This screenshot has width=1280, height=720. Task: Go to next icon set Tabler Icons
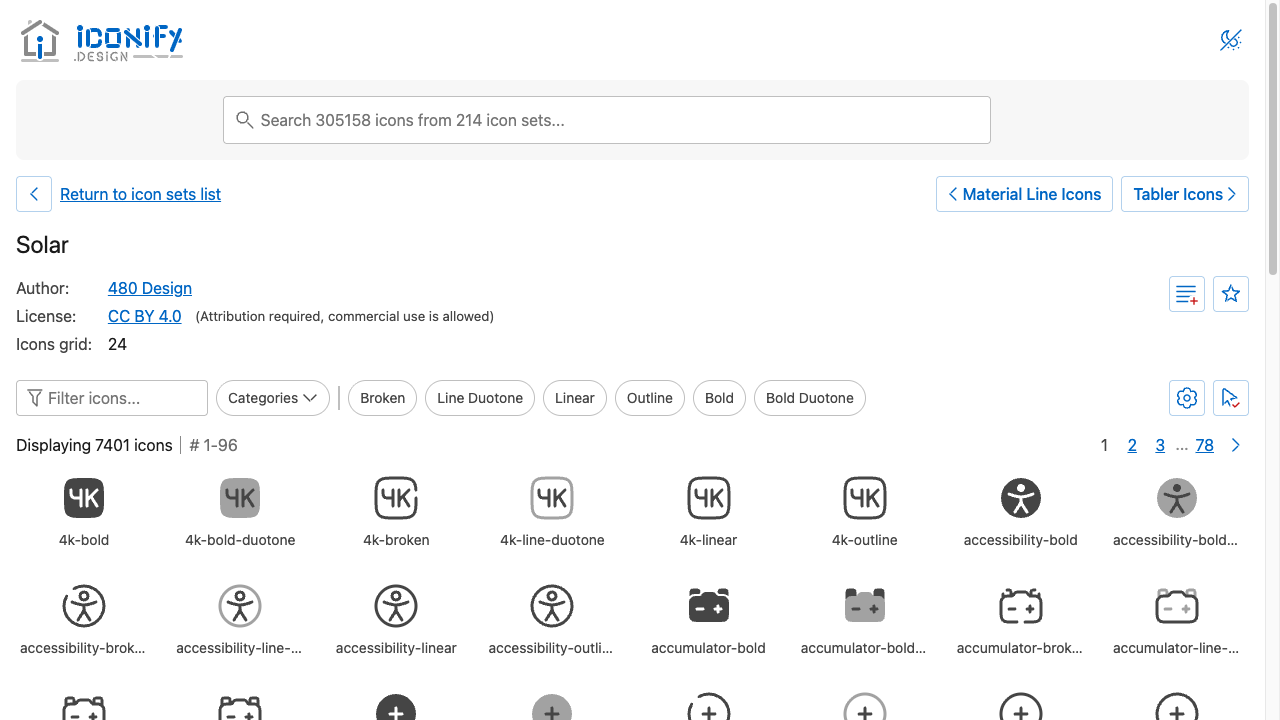1185,194
